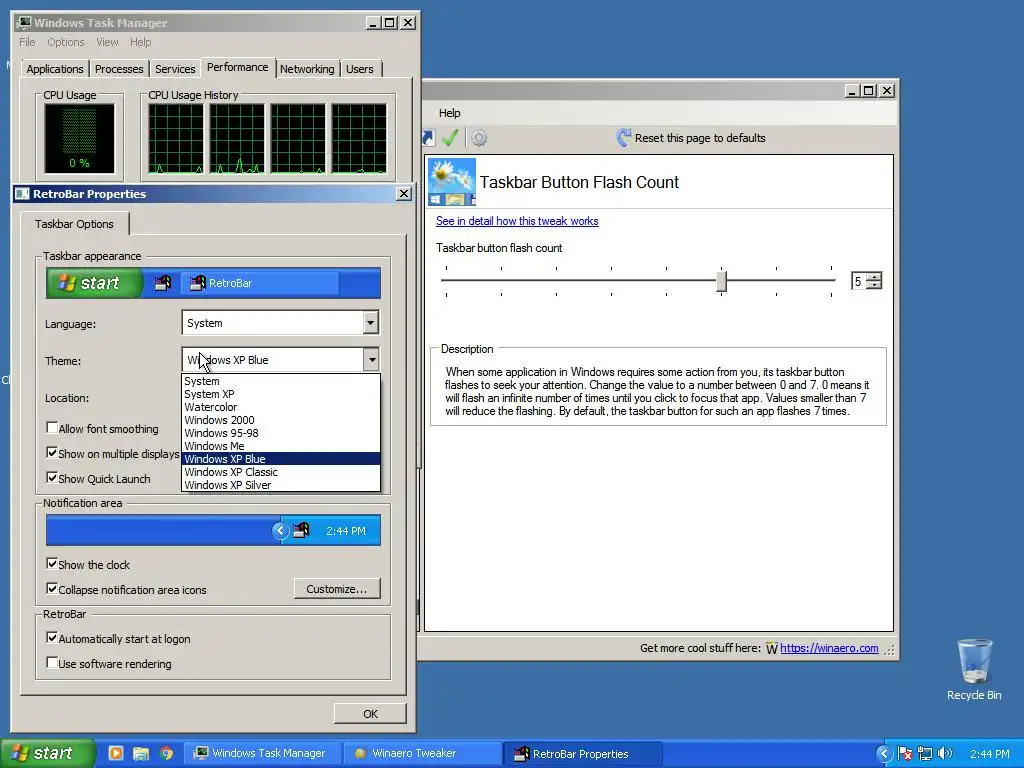Image resolution: width=1024 pixels, height=768 pixels.
Task: Decrease flash count with spinner down arrow
Action: click(x=874, y=285)
